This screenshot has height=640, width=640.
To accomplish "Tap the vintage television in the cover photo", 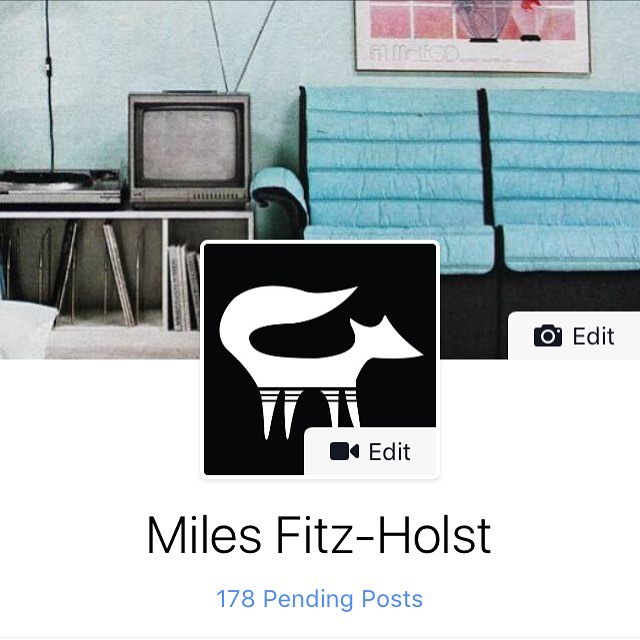I will click(189, 149).
